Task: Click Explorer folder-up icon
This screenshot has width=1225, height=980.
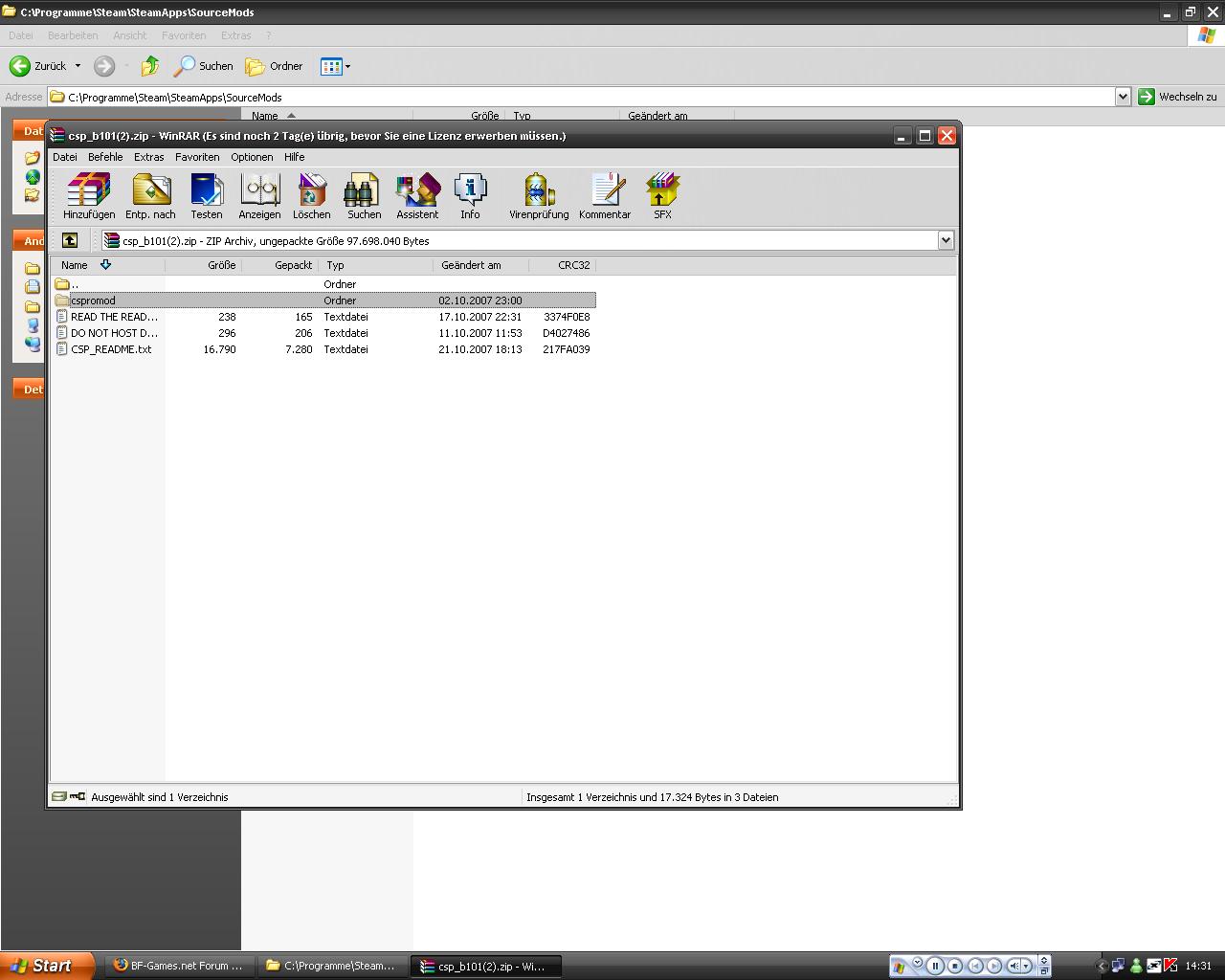Action: point(150,66)
